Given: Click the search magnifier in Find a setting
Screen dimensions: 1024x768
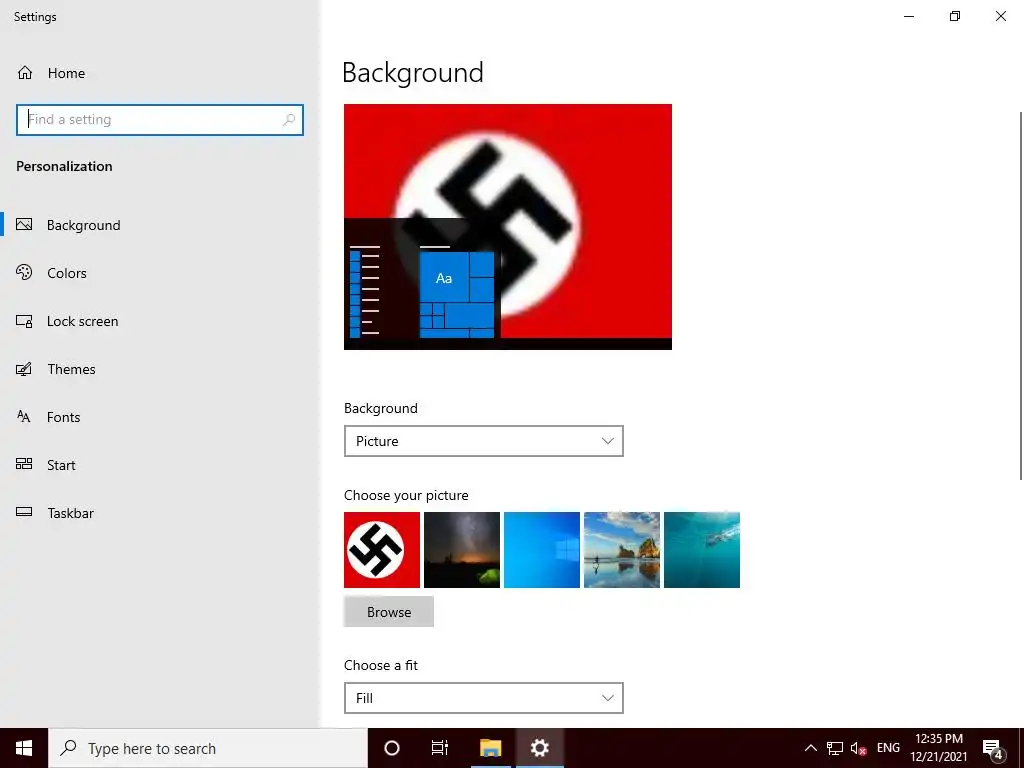Looking at the screenshot, I should click(x=289, y=120).
